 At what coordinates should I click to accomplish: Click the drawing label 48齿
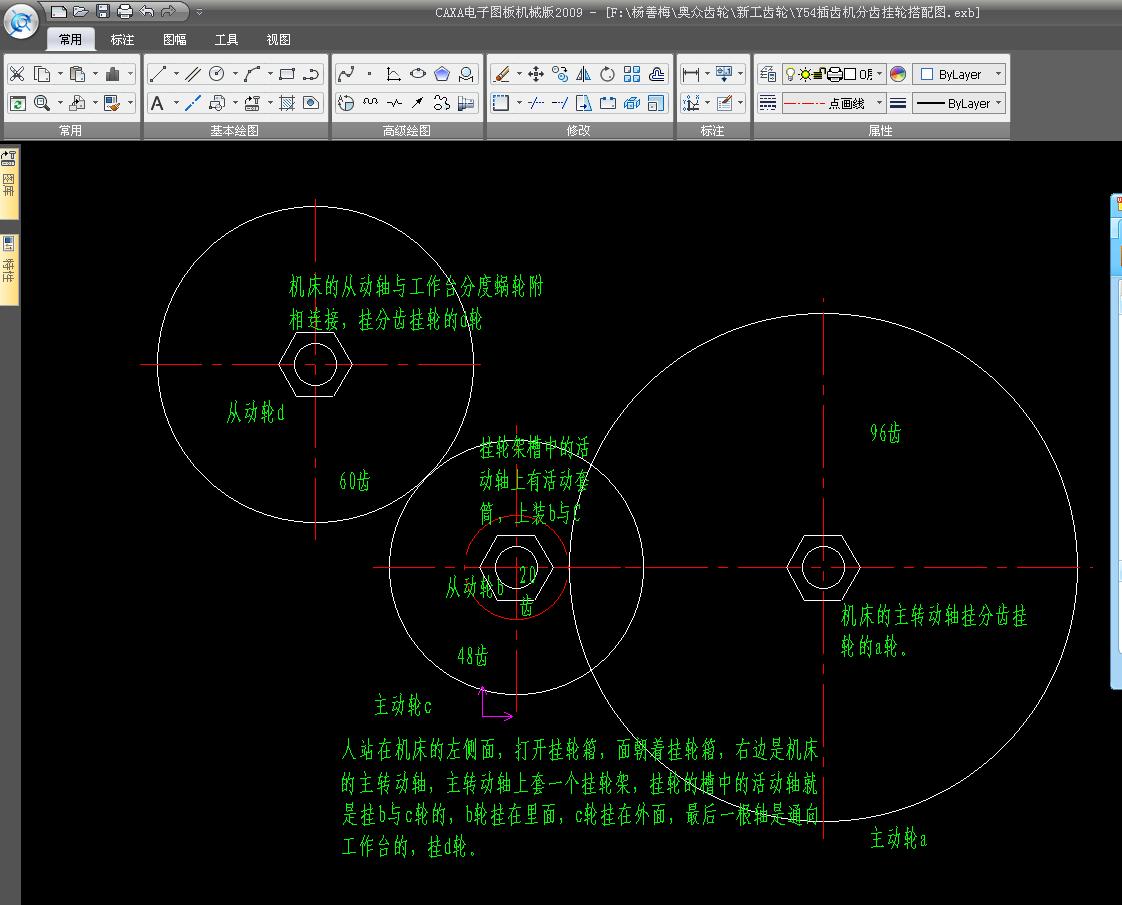(473, 655)
